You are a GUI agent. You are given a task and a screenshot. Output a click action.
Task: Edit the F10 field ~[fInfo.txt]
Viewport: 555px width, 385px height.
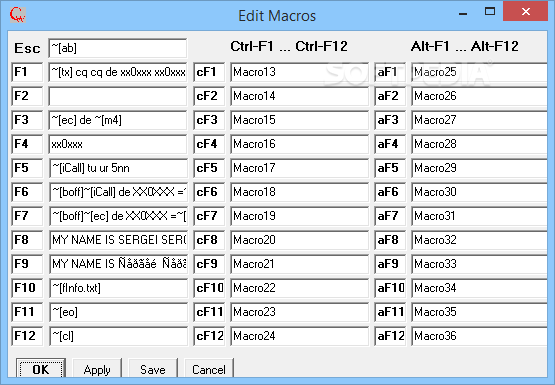pyautogui.click(x=118, y=288)
